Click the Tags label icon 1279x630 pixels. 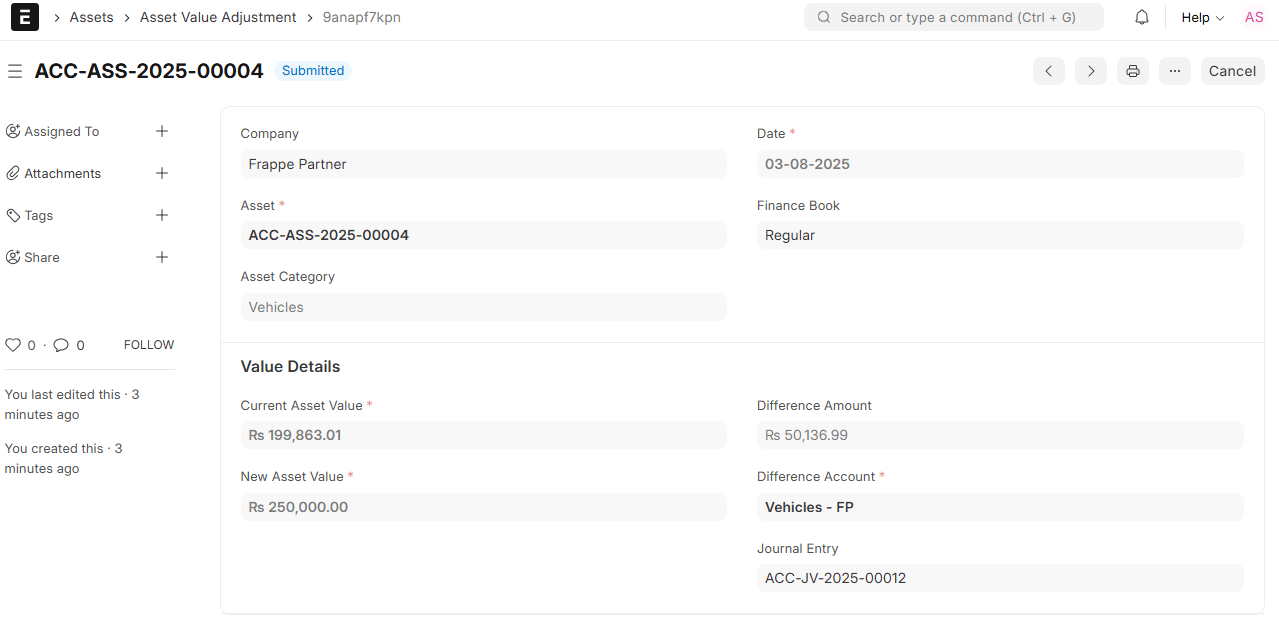click(x=13, y=215)
